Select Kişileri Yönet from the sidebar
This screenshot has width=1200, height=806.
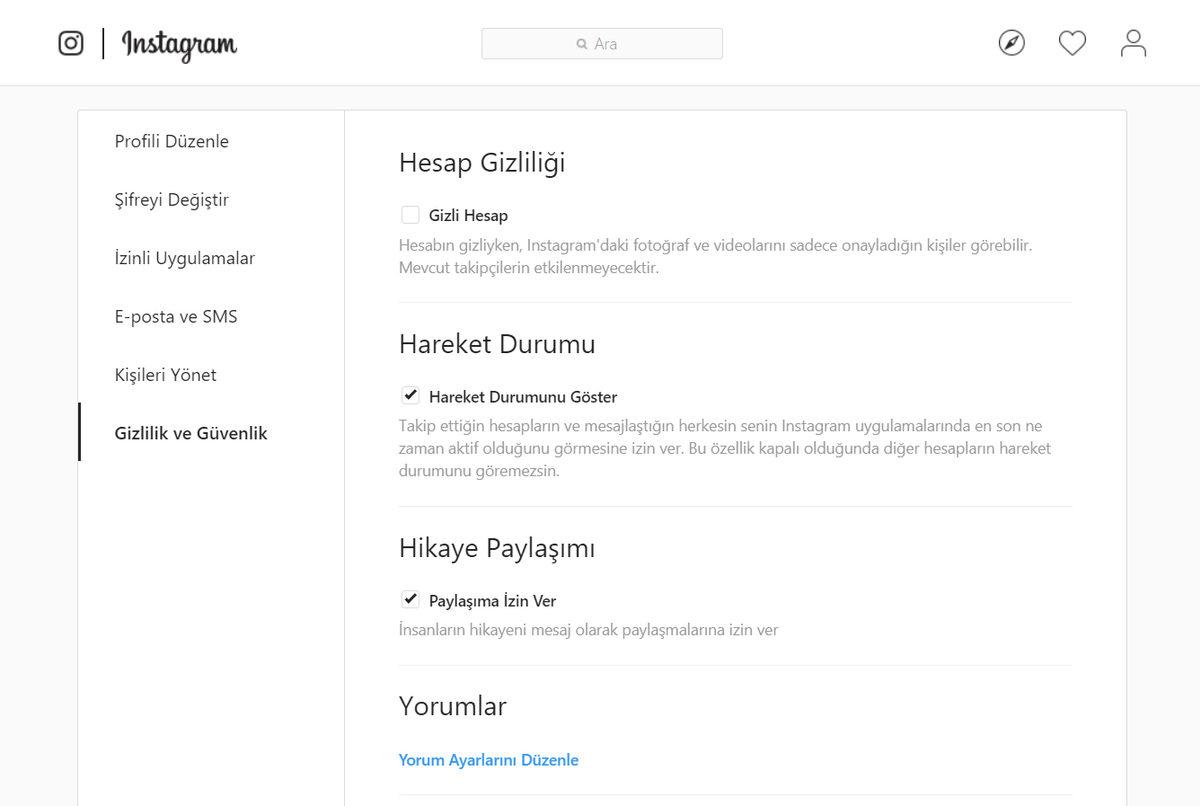point(165,374)
